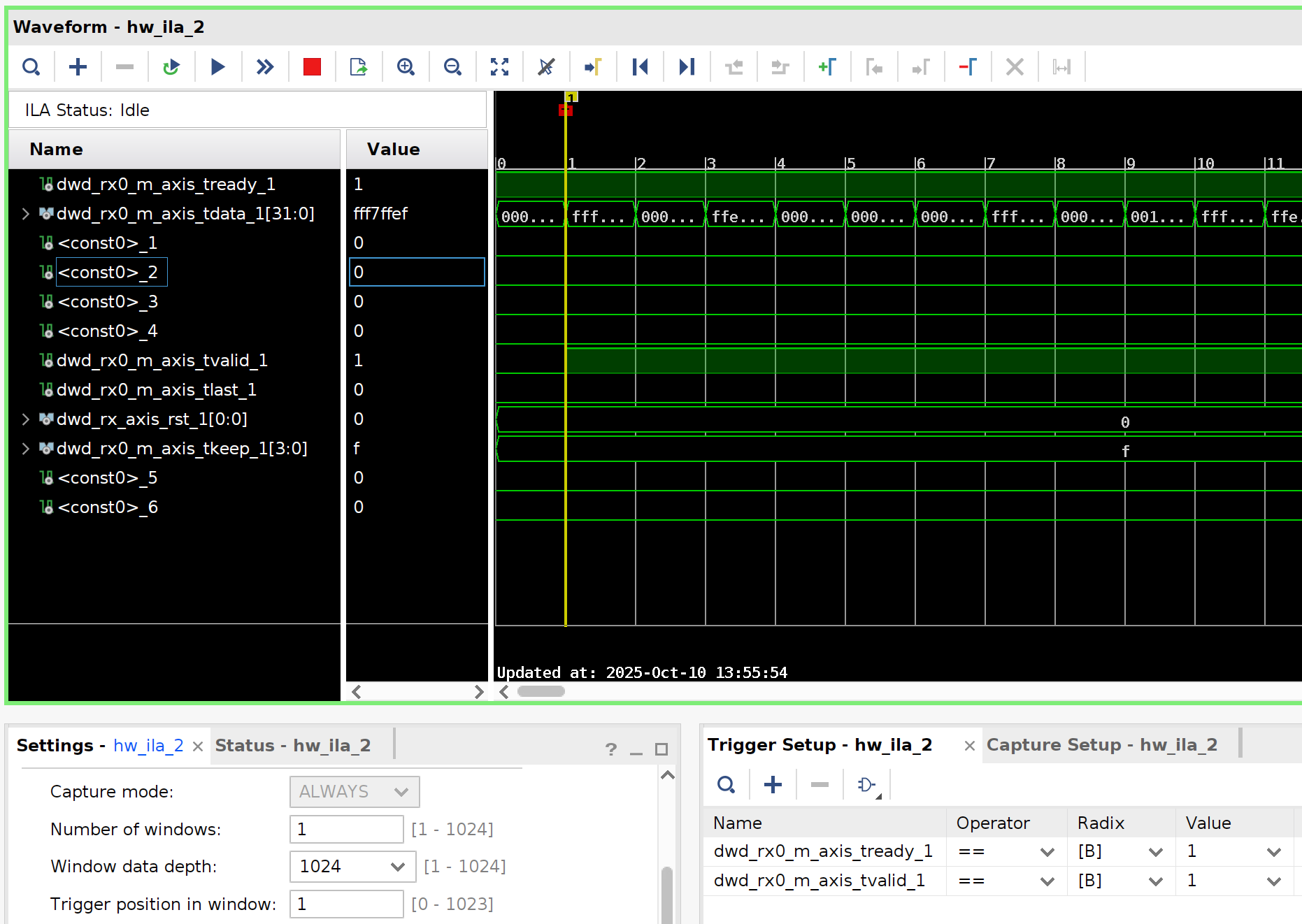Click the Run Trigger play icon
Image resolution: width=1302 pixels, height=924 pixels.
coord(217,67)
